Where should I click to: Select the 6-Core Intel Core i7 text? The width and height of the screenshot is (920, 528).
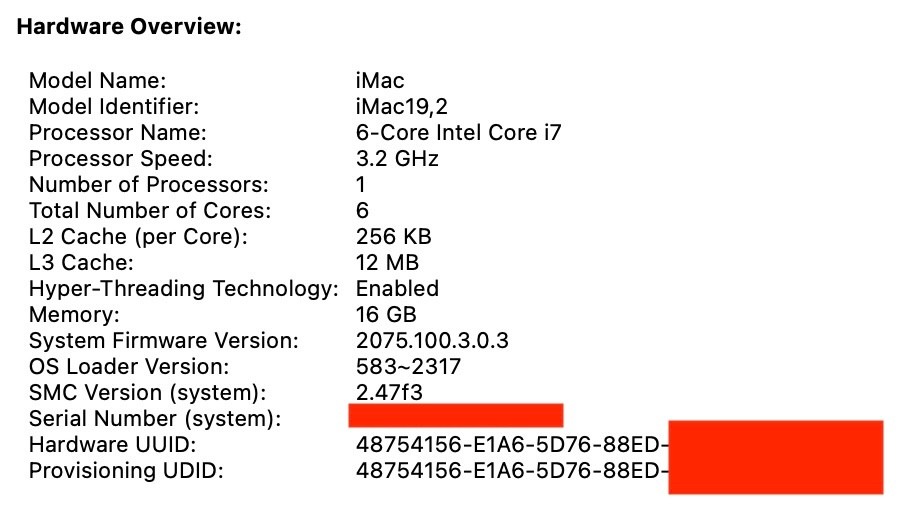tap(458, 133)
